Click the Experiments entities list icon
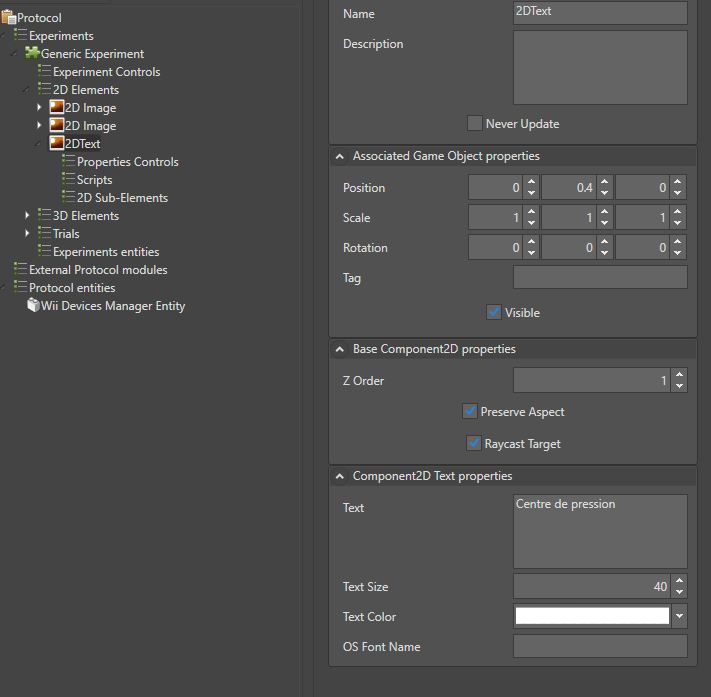The height and width of the screenshot is (697, 711). (x=44, y=251)
